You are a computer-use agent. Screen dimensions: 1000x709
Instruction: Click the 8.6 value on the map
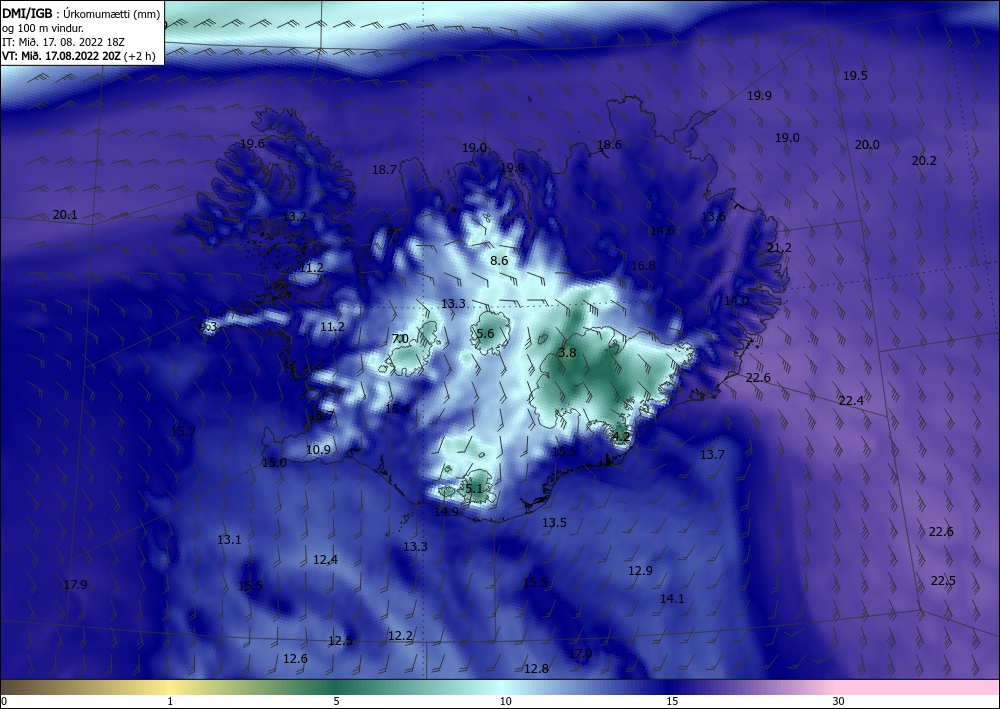[499, 260]
